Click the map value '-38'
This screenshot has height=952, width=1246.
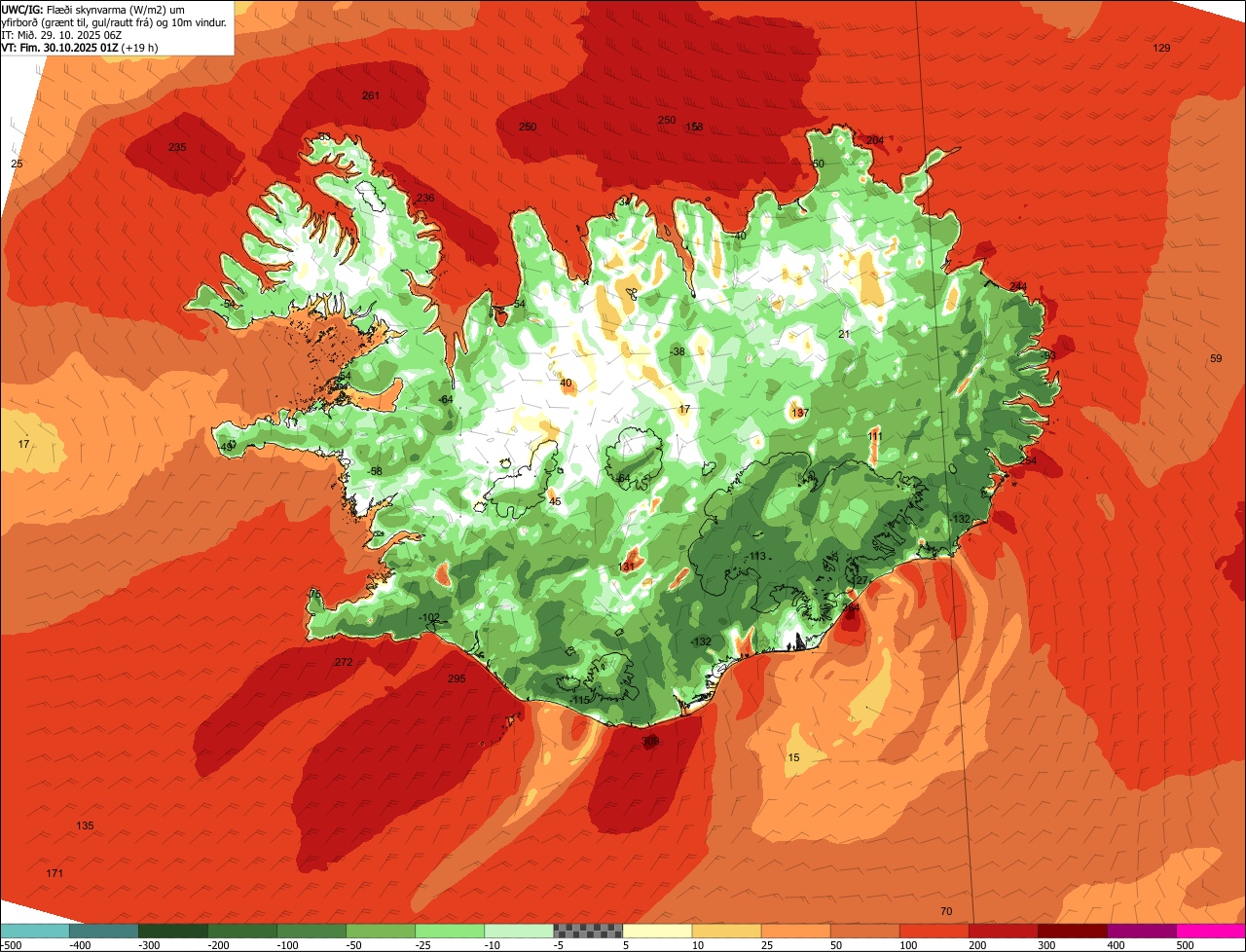[x=678, y=351]
